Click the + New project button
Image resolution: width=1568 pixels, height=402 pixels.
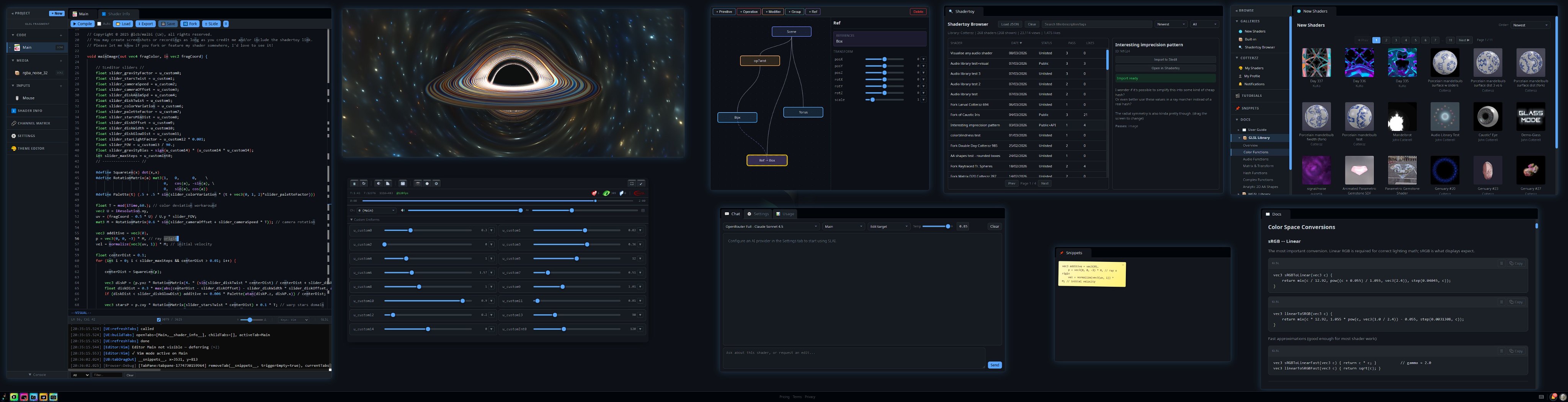[57, 13]
